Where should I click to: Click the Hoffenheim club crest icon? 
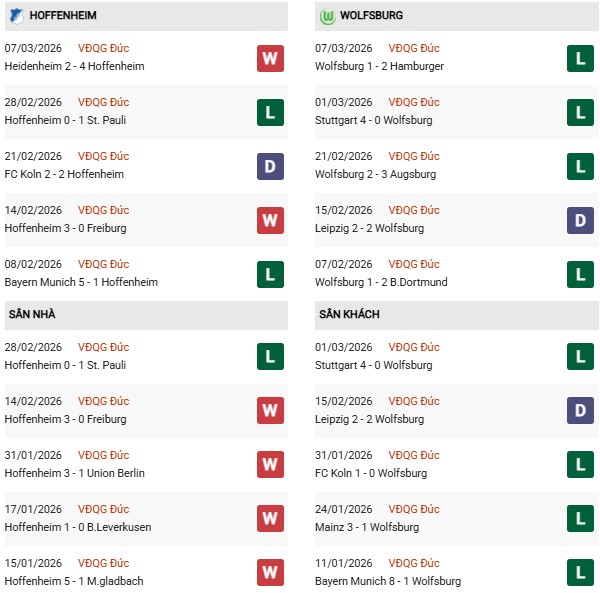pyautogui.click(x=17, y=17)
